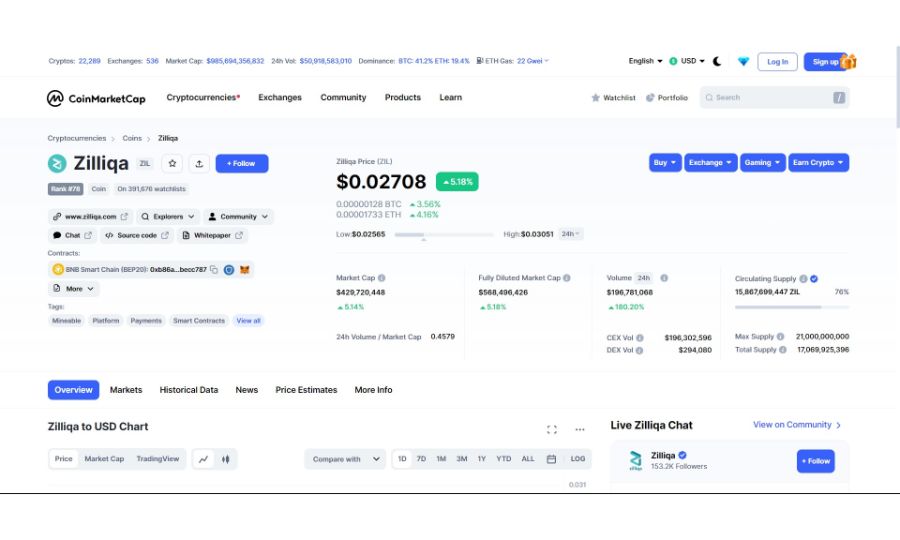Open Exchanges menu

tap(280, 98)
